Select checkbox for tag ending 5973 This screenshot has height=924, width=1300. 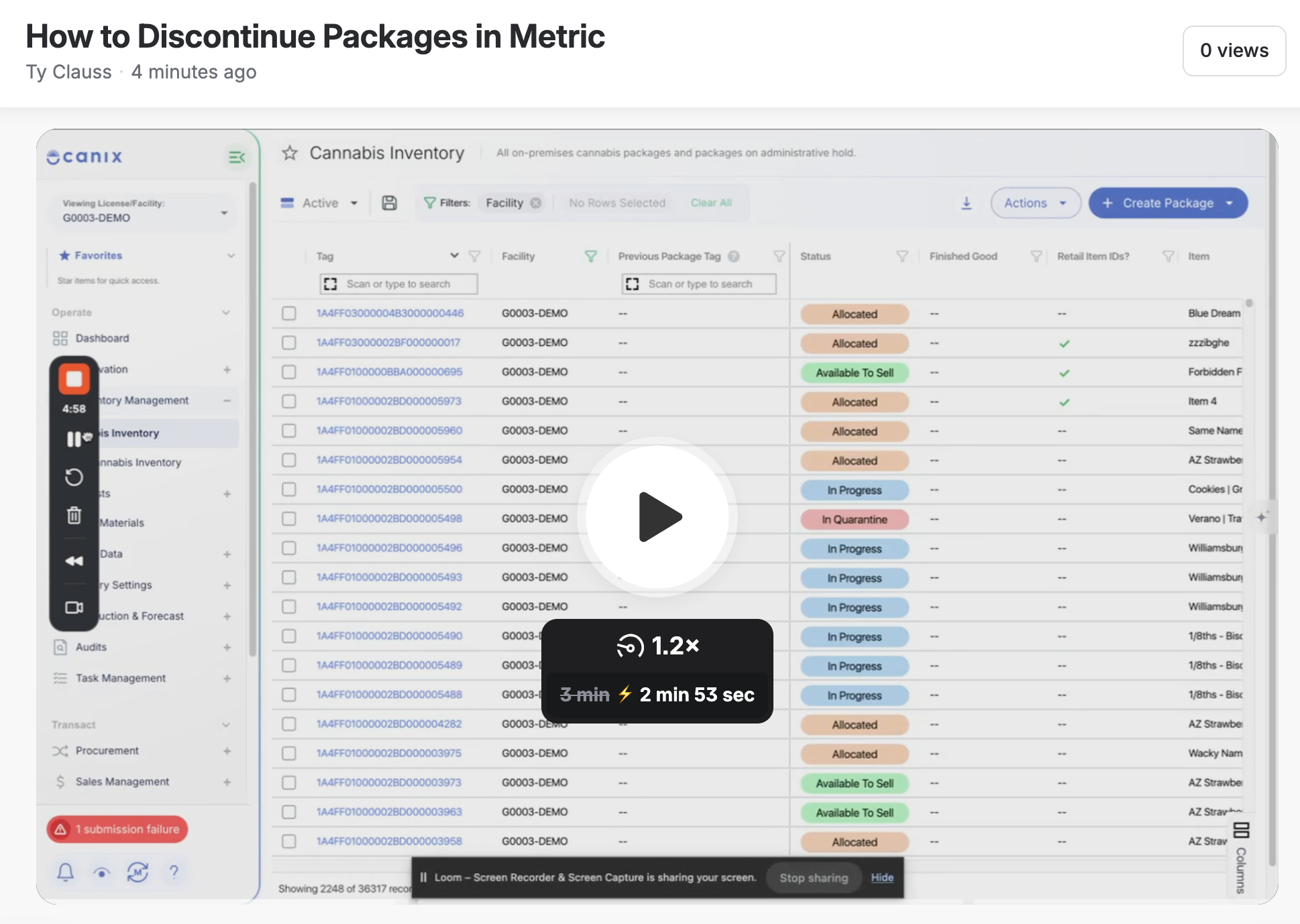point(289,402)
